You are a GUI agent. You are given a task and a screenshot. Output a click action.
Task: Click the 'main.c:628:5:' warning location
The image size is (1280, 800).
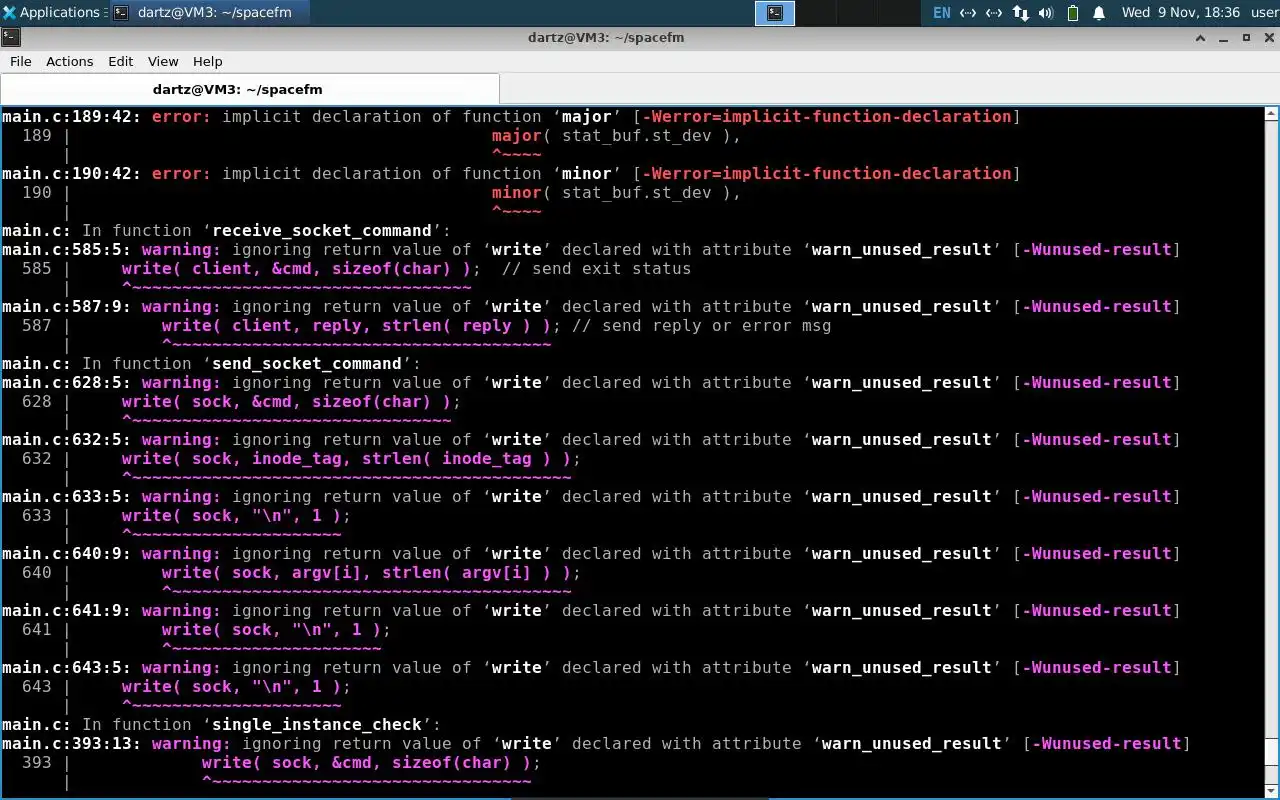tap(67, 383)
